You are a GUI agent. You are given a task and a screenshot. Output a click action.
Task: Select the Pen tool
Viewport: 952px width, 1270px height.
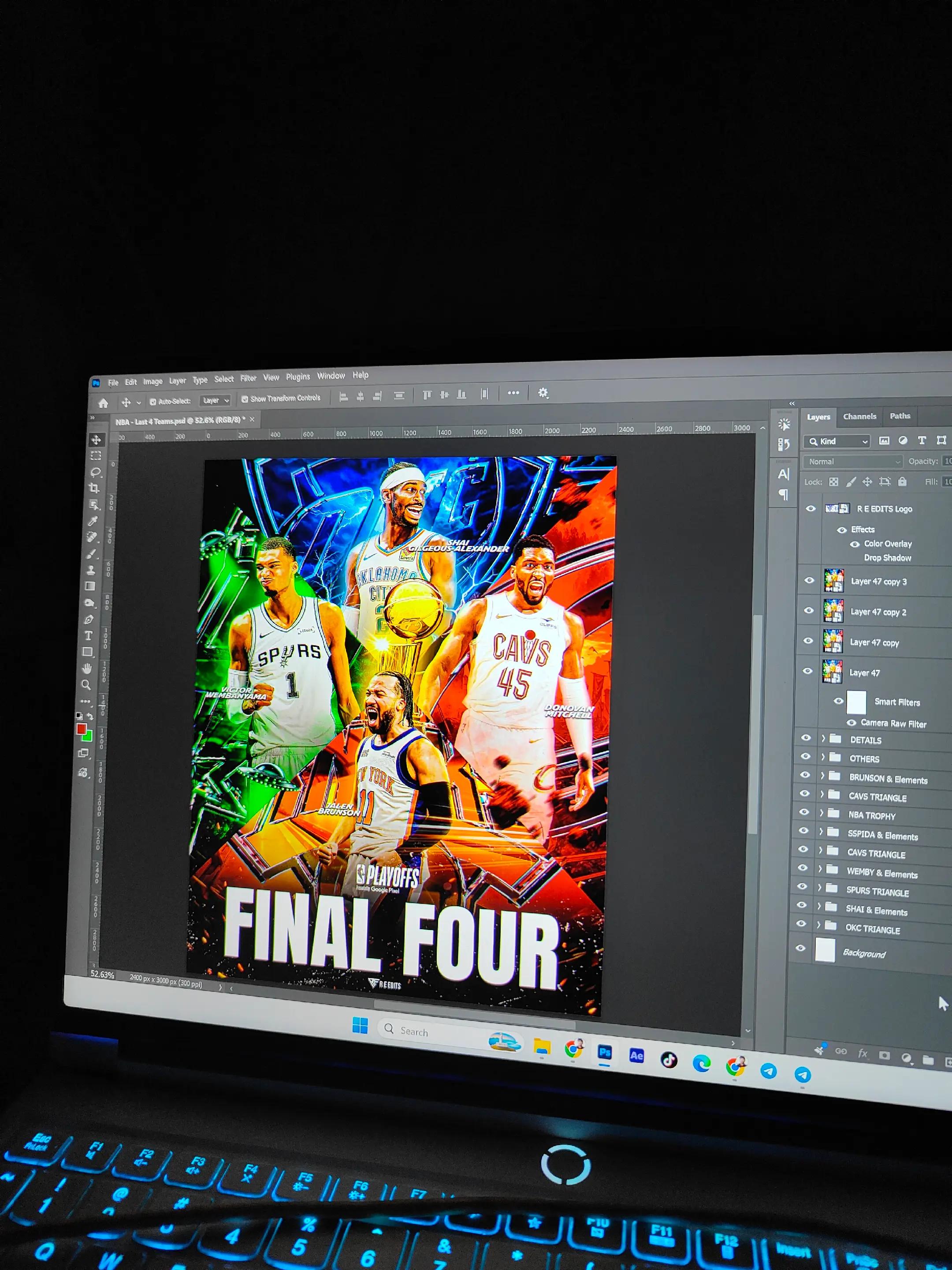pyautogui.click(x=89, y=620)
